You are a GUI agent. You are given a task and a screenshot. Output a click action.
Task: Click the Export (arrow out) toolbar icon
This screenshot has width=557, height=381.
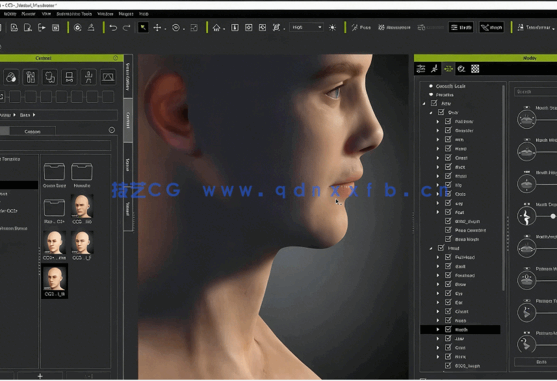coord(42,27)
